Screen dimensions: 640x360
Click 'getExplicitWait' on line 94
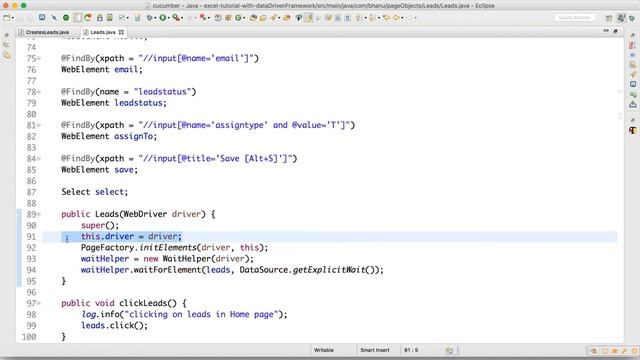tap(329, 270)
